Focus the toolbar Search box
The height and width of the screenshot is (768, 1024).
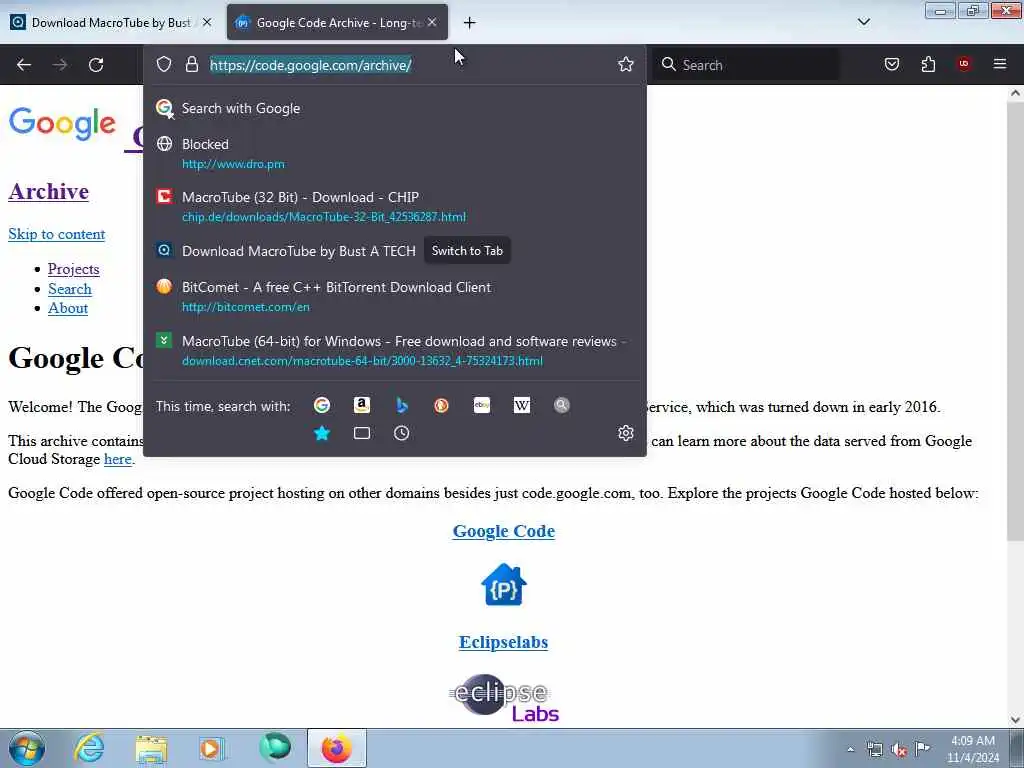point(746,65)
